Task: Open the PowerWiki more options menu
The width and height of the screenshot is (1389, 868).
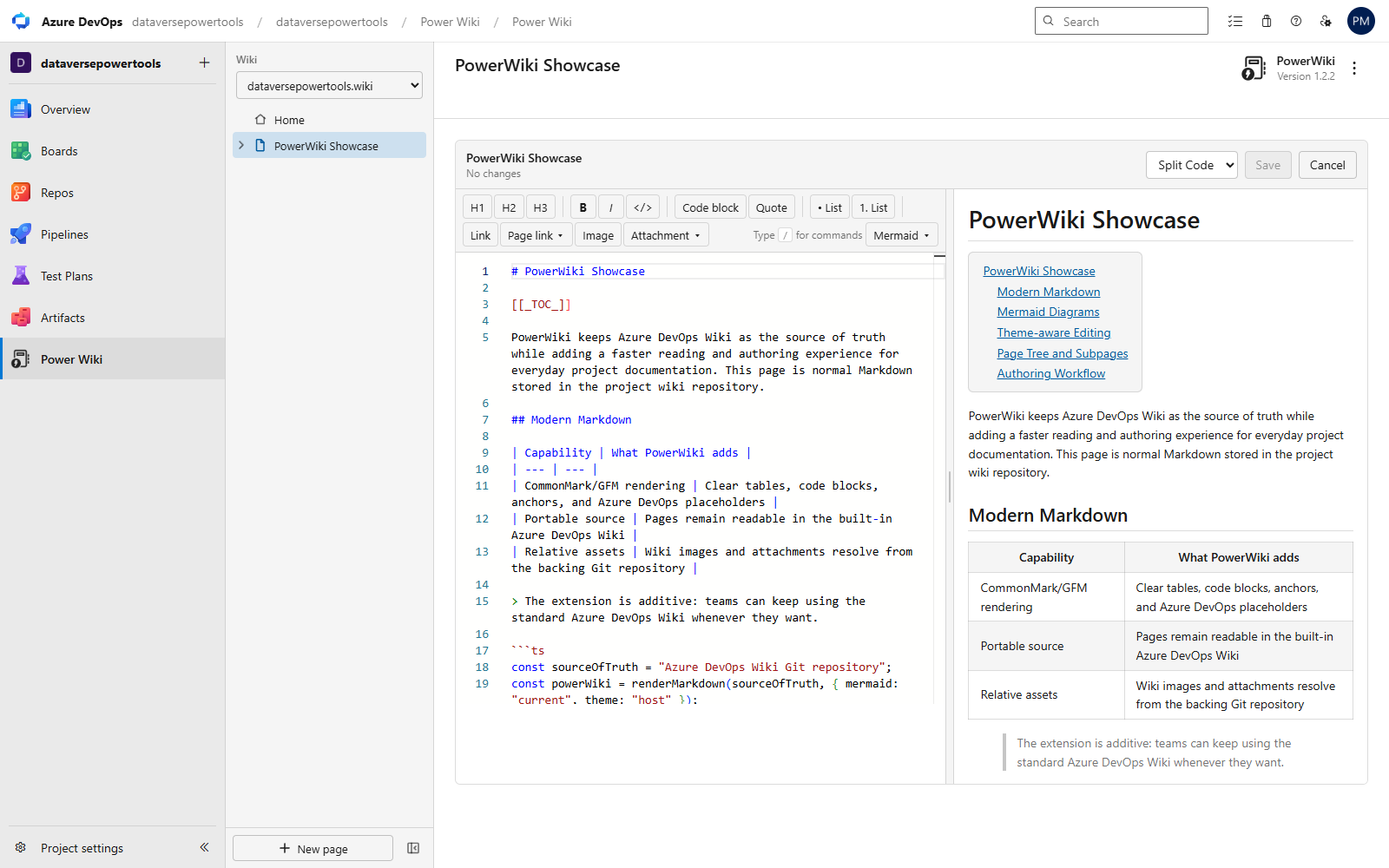Action: click(x=1354, y=68)
